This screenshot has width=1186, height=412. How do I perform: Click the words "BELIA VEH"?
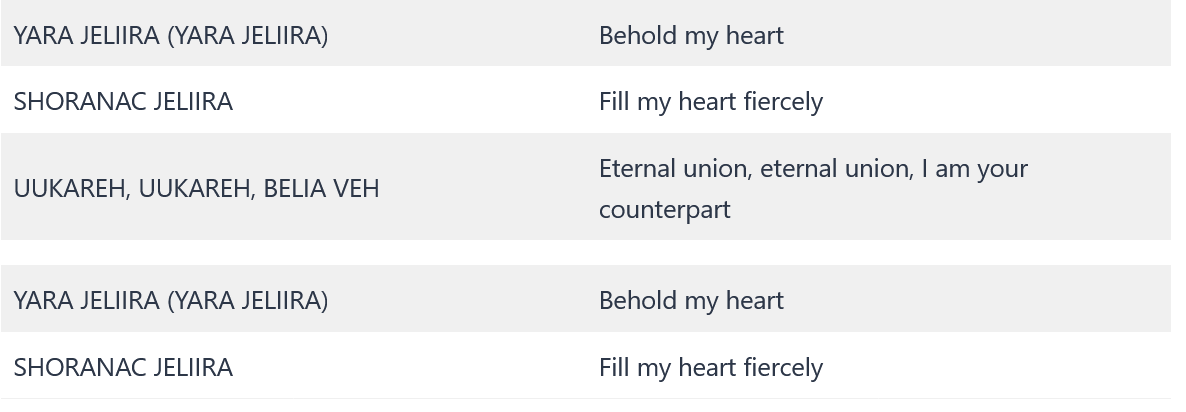tap(321, 188)
